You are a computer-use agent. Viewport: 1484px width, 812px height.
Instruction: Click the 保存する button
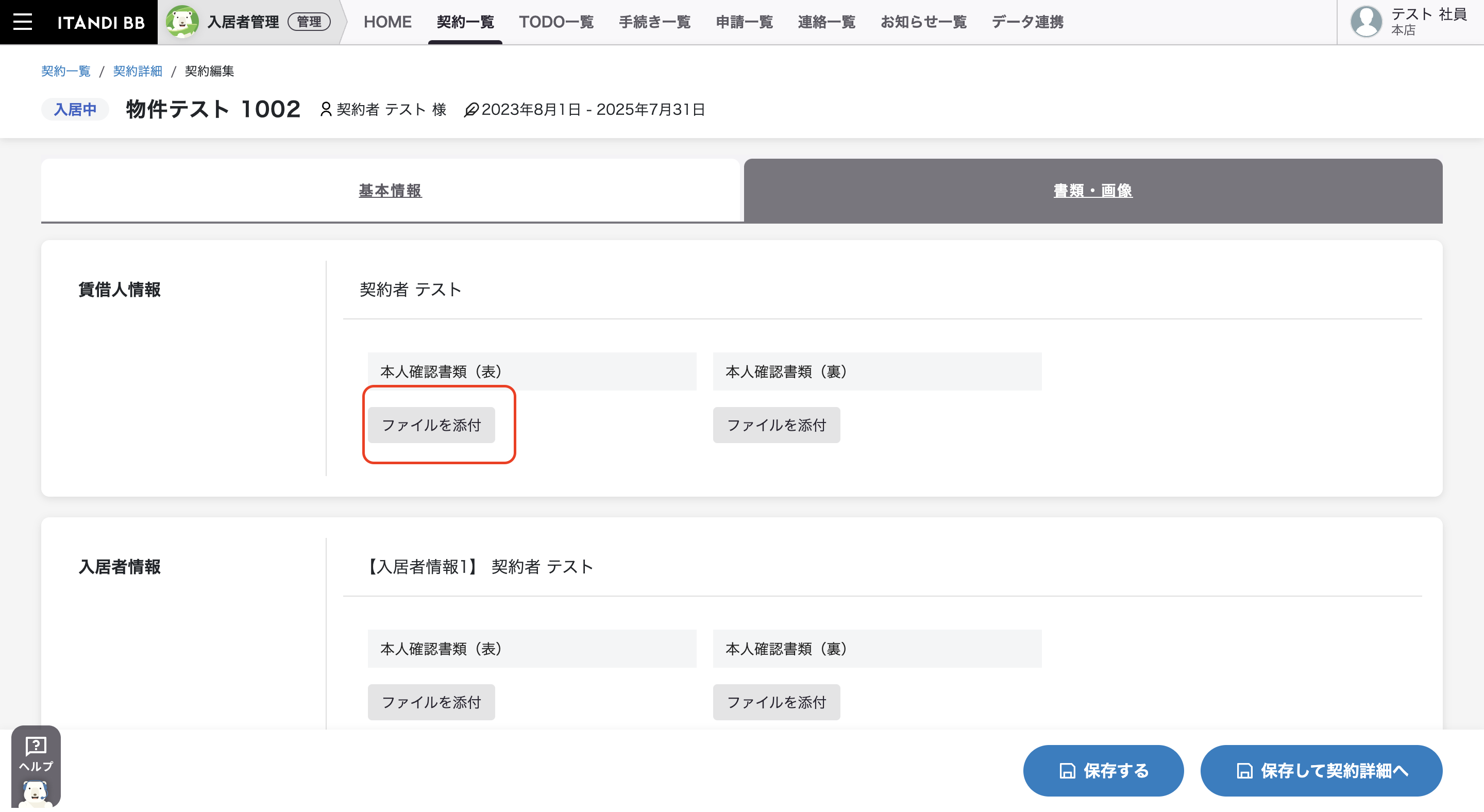coord(1103,771)
